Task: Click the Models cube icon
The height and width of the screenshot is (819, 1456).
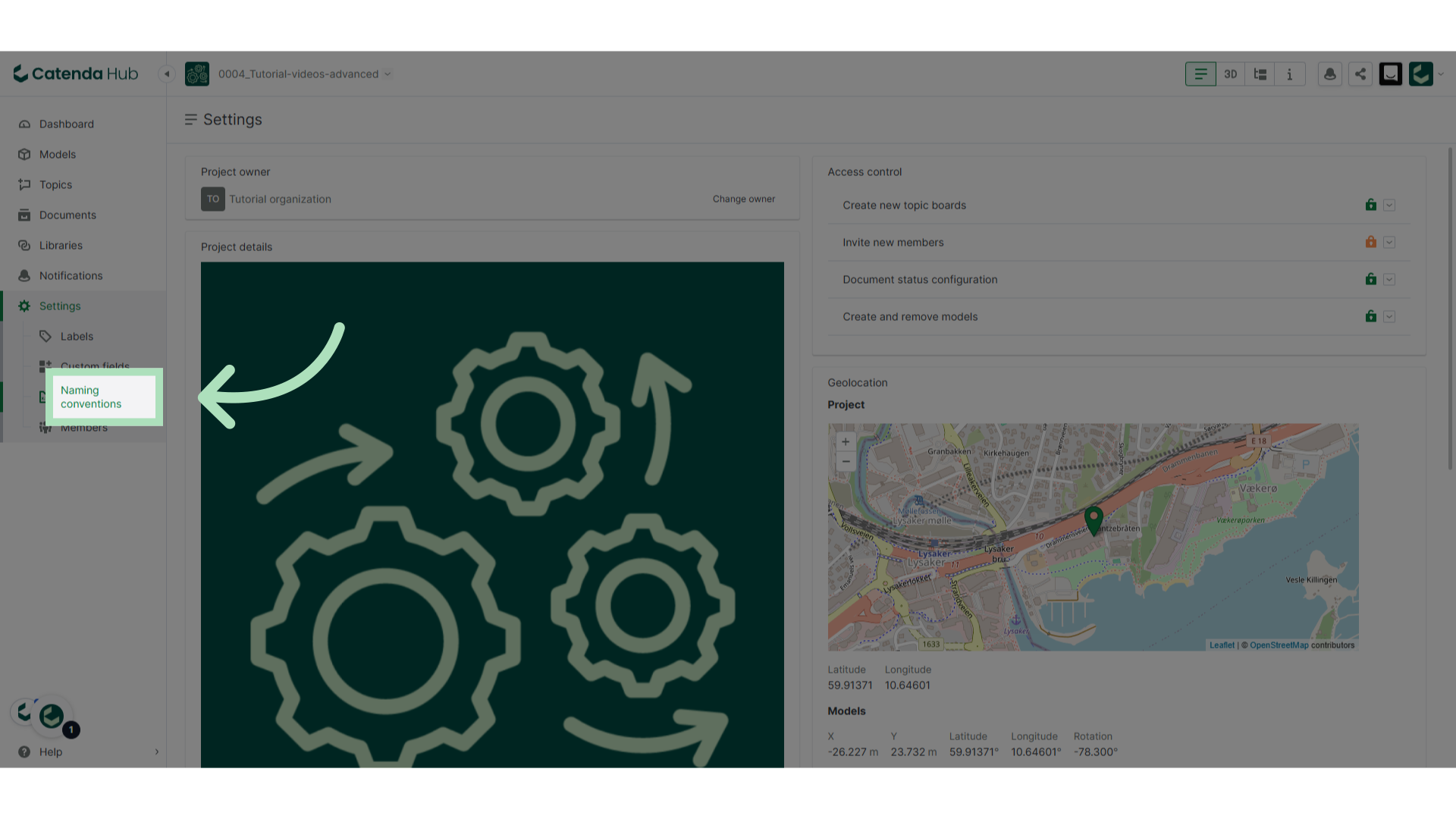Action: click(x=24, y=155)
